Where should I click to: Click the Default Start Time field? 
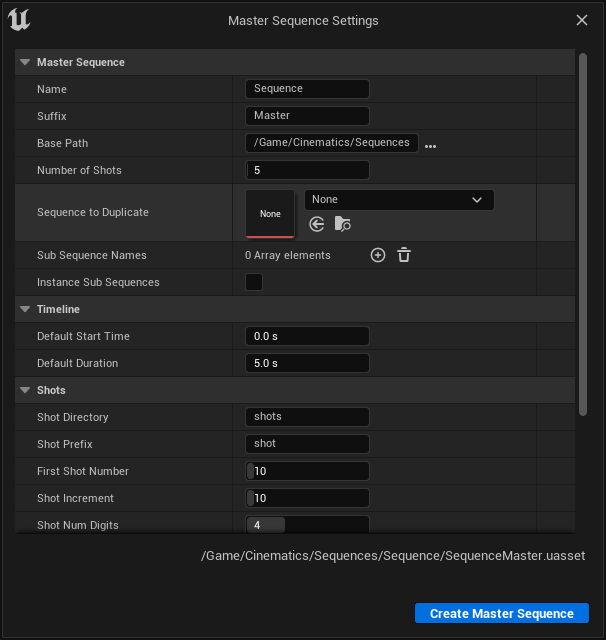(307, 336)
